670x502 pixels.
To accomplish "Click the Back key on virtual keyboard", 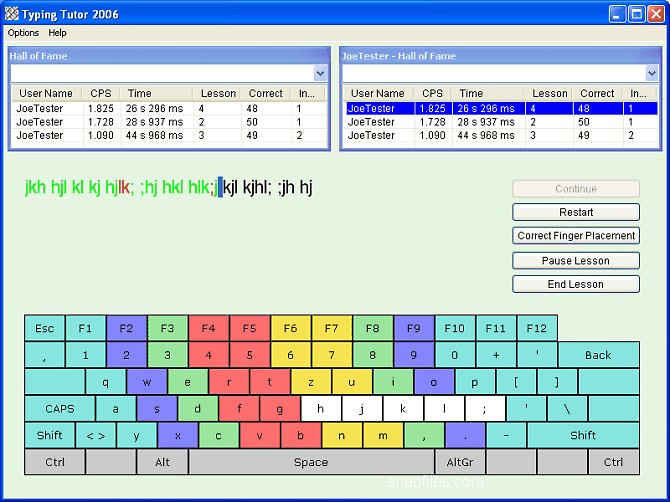I will [x=598, y=355].
